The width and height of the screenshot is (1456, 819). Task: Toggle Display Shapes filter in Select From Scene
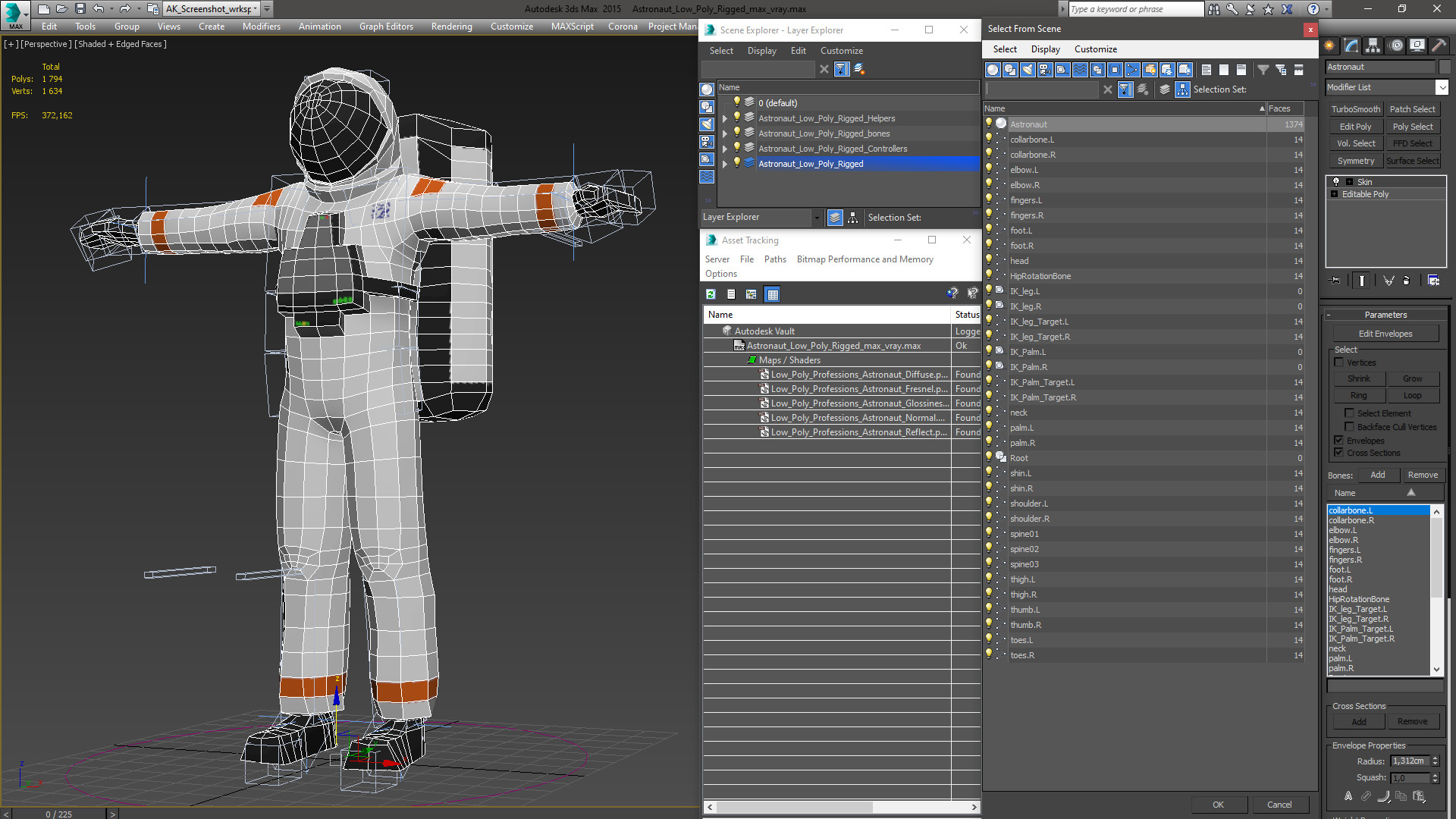click(1010, 70)
